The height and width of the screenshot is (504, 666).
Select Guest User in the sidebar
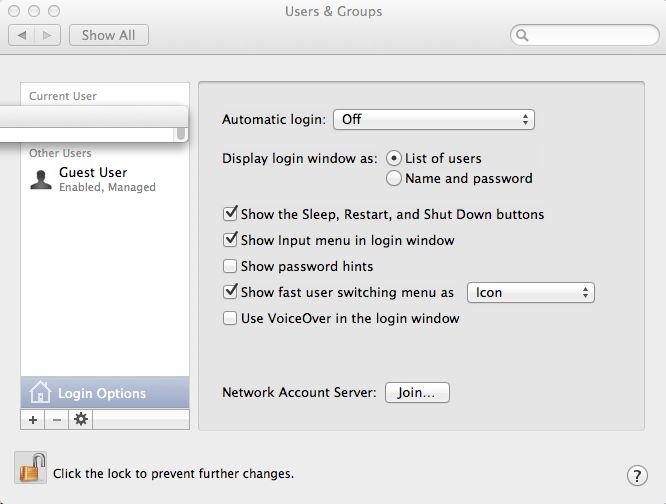tap(105, 180)
